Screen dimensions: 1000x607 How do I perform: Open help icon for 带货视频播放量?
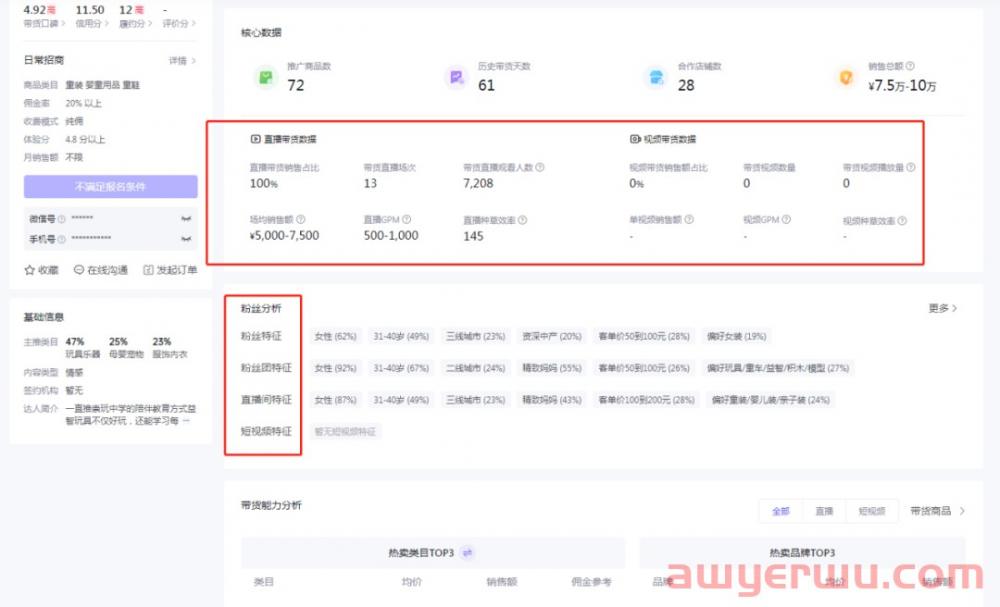coord(911,167)
